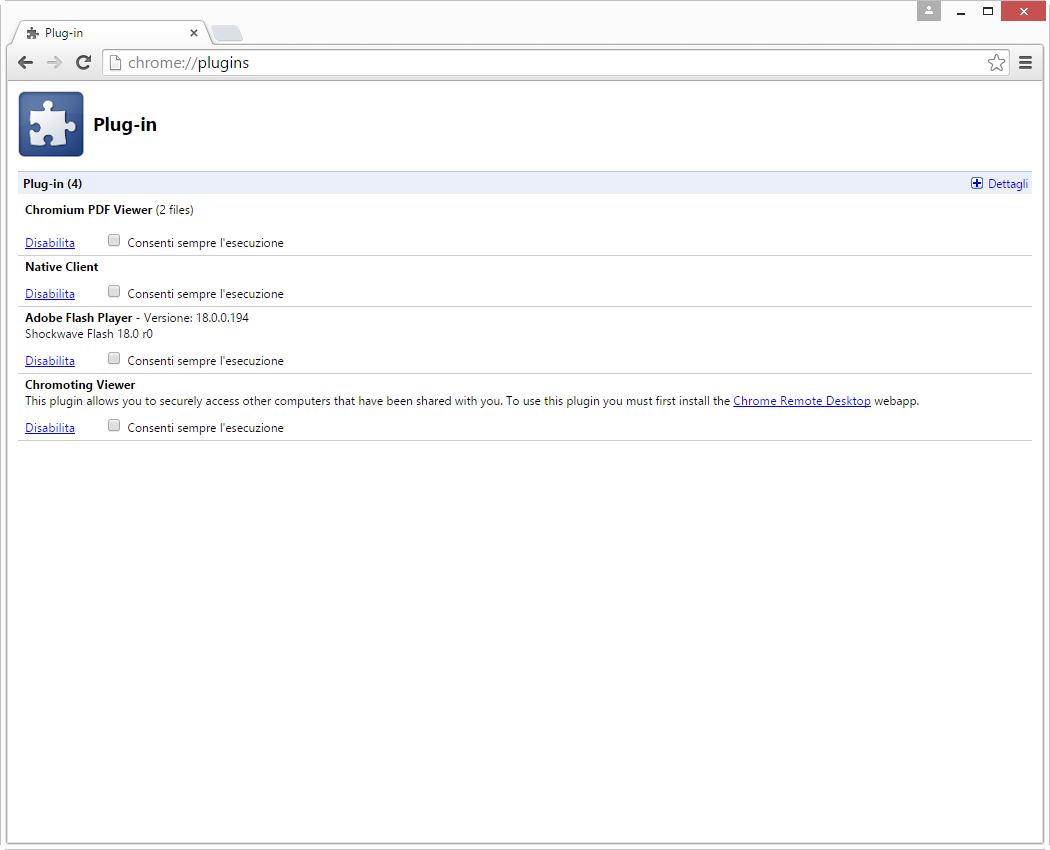Always allow Chromium PDF Viewer to run
The image size is (1050, 850).
click(114, 240)
